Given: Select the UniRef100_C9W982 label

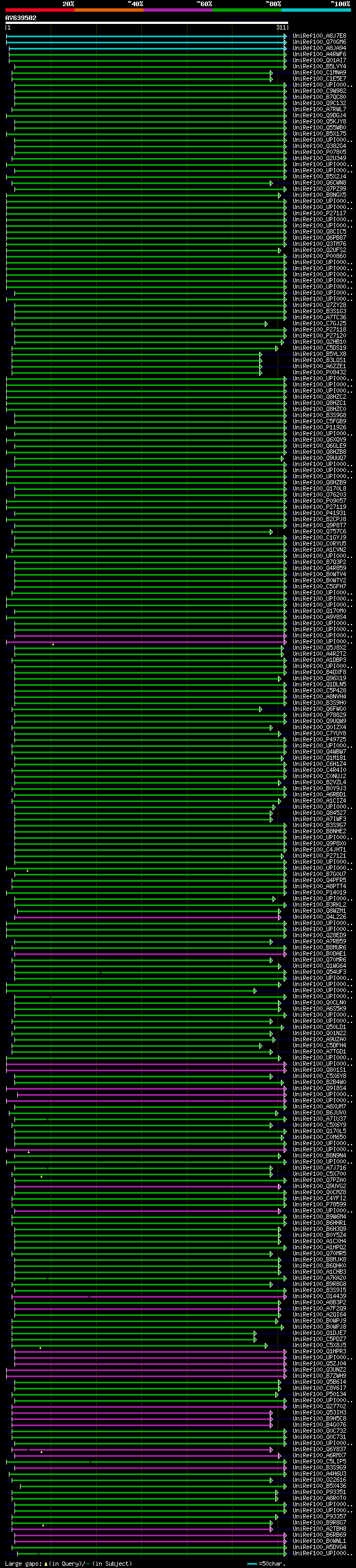Looking at the screenshot, I should 319,91.
